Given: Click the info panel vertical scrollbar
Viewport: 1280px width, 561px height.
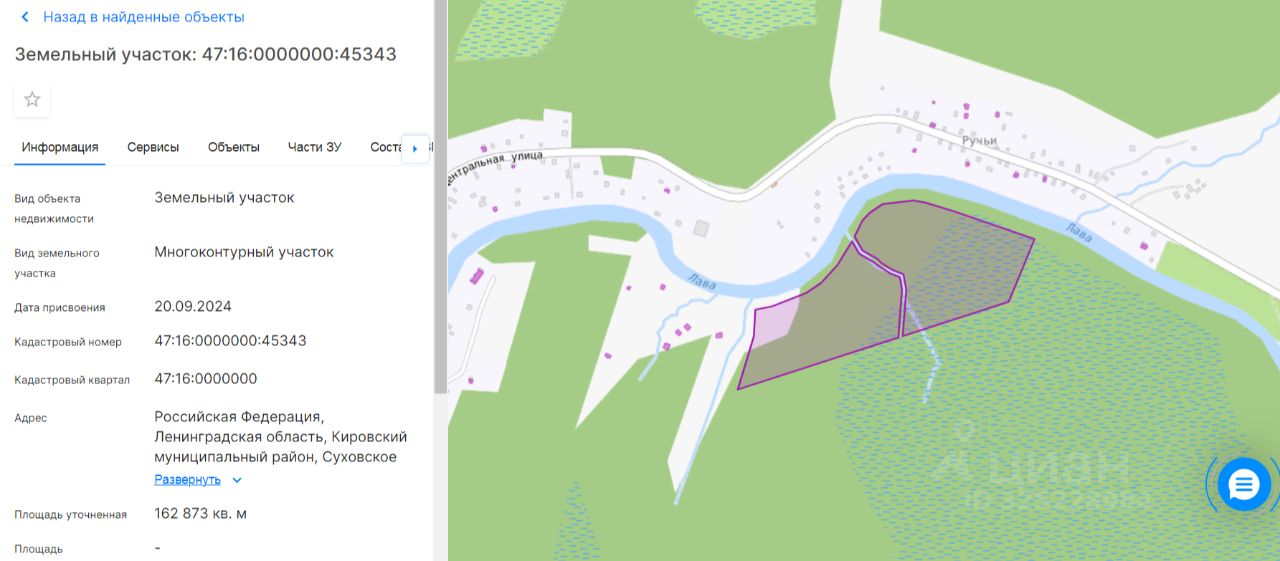Looking at the screenshot, I should click(x=440, y=200).
